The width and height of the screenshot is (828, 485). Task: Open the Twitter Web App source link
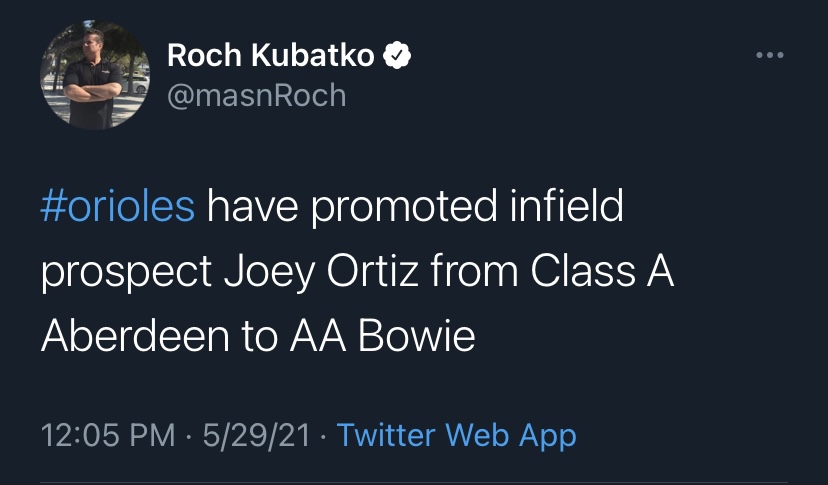click(x=456, y=436)
